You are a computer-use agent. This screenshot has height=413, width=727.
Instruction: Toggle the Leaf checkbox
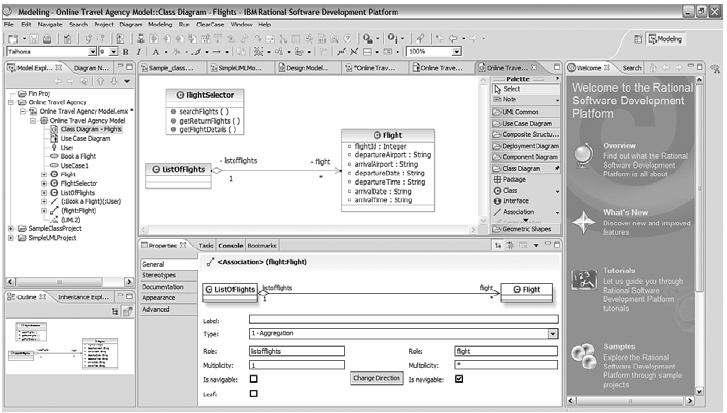point(254,394)
